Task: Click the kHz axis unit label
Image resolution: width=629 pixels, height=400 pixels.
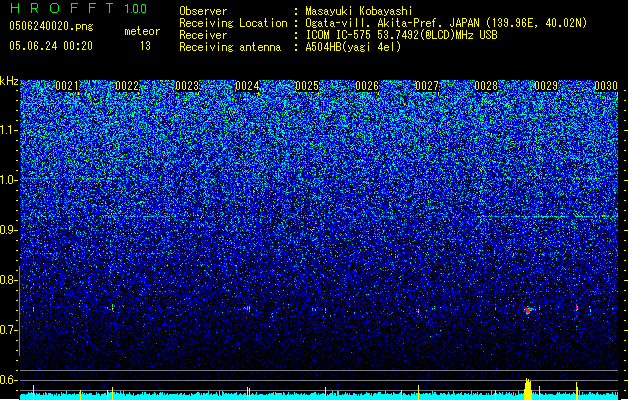Action: click(9, 81)
